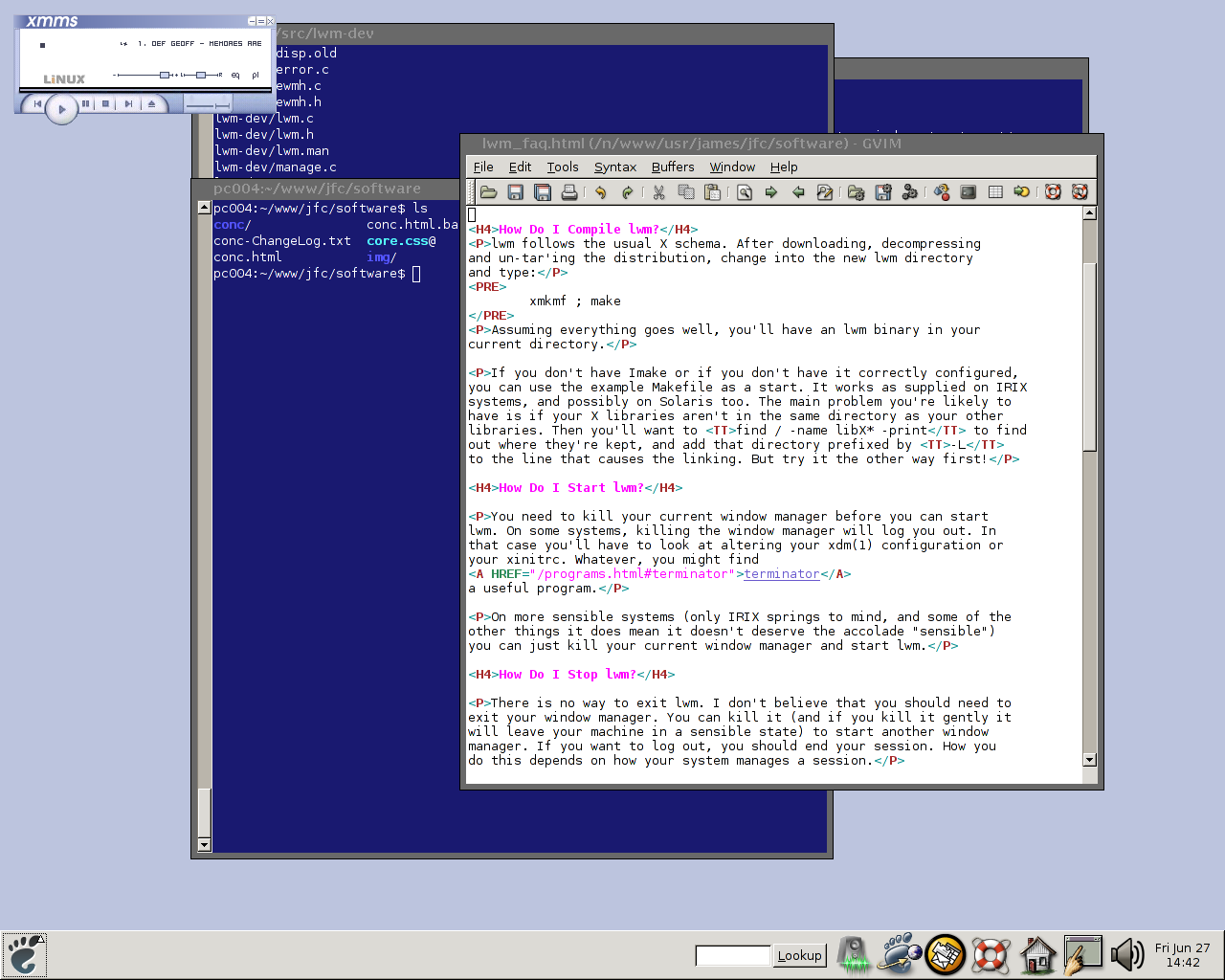Click the Save All icon in GVIM
This screenshot has width=1225, height=980.
coord(543,192)
